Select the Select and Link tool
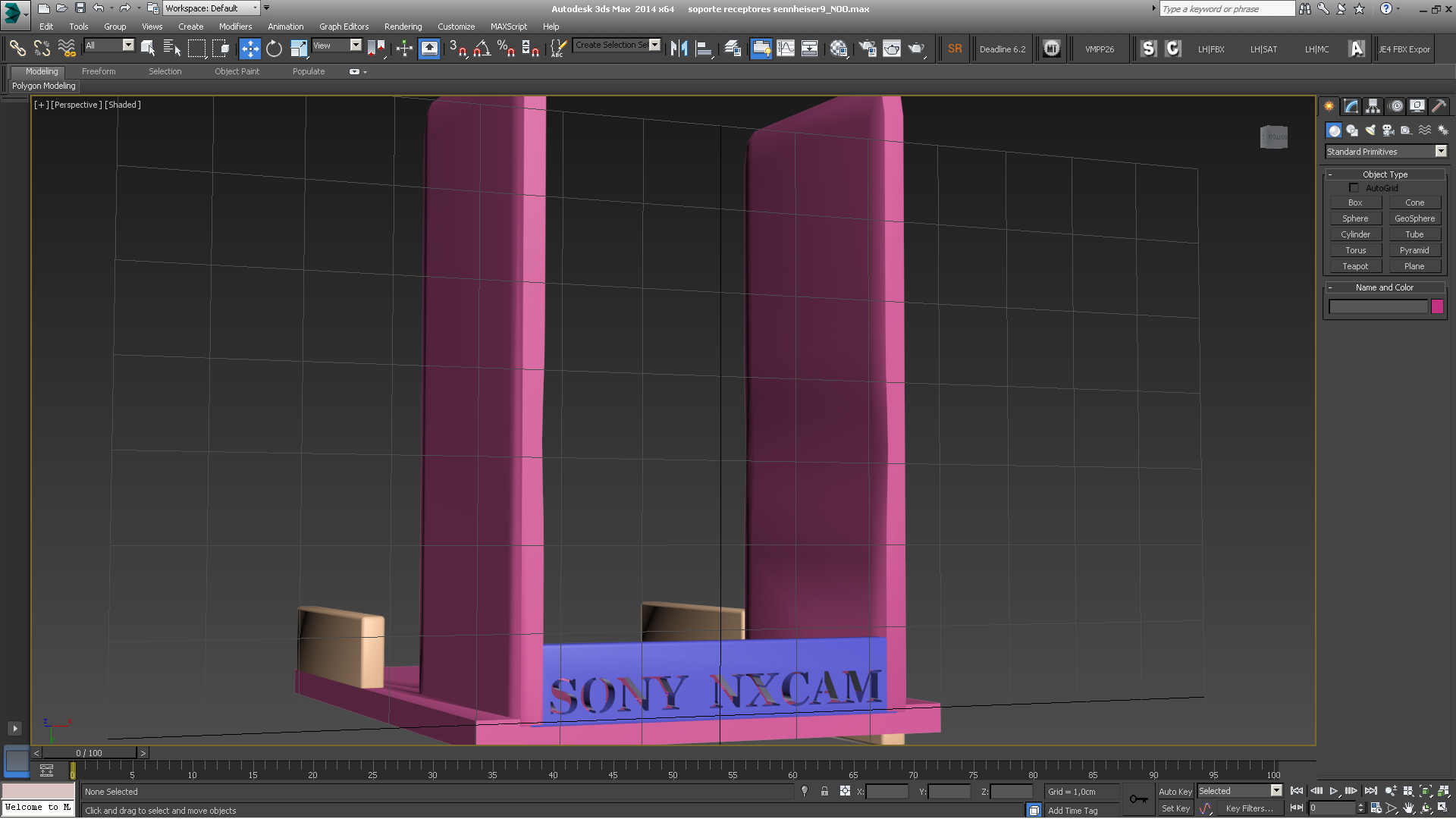The height and width of the screenshot is (819, 1456). pos(17,49)
